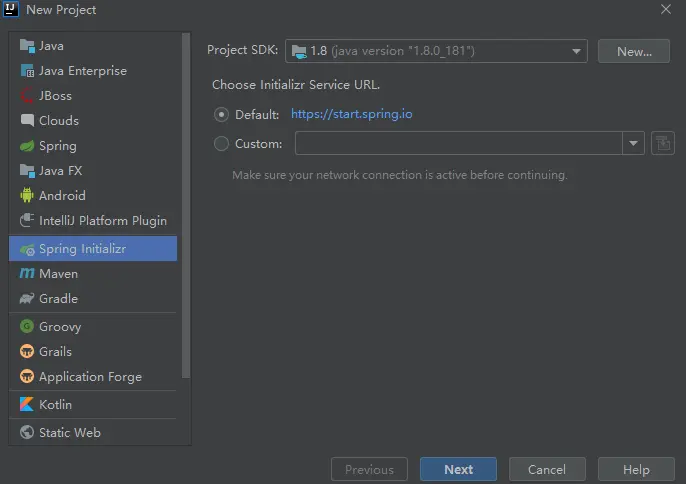Select the Kotlin icon

coord(27,405)
